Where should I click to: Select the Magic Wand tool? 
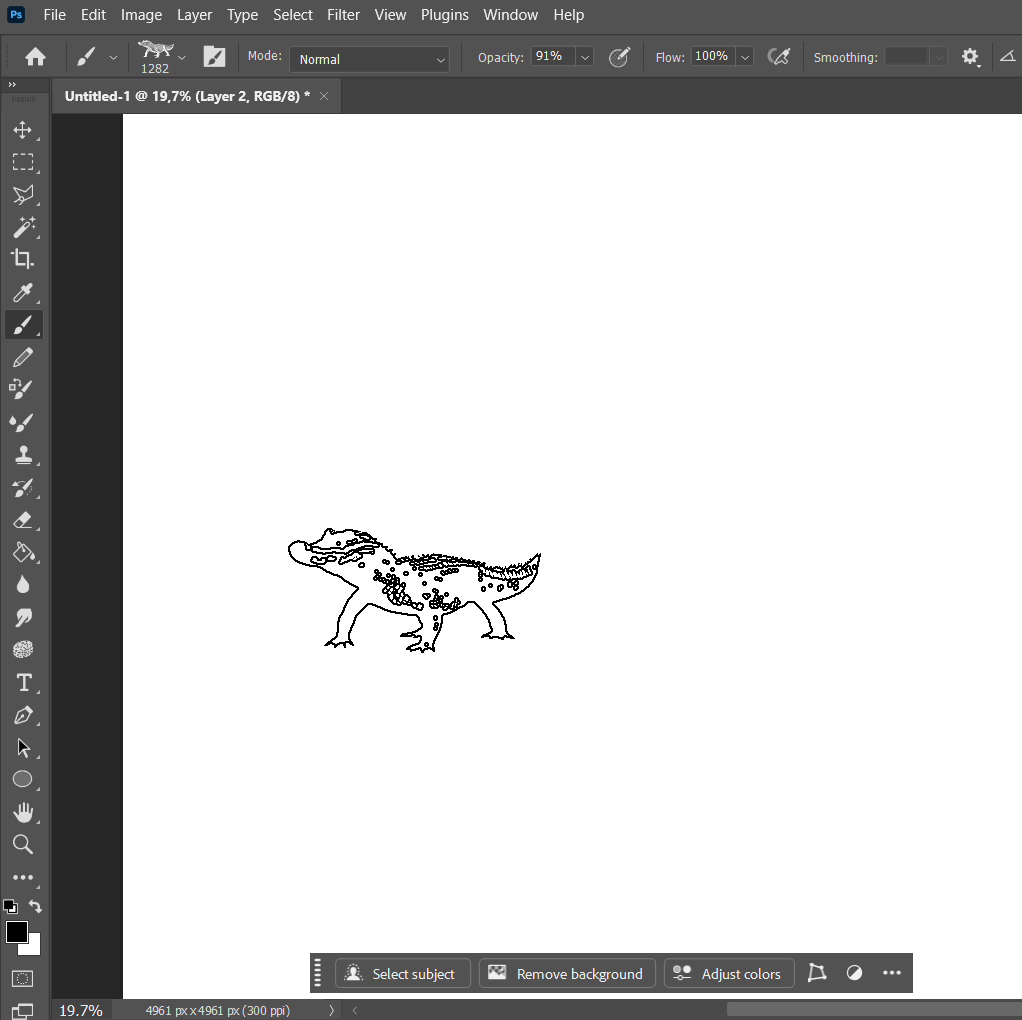point(23,227)
